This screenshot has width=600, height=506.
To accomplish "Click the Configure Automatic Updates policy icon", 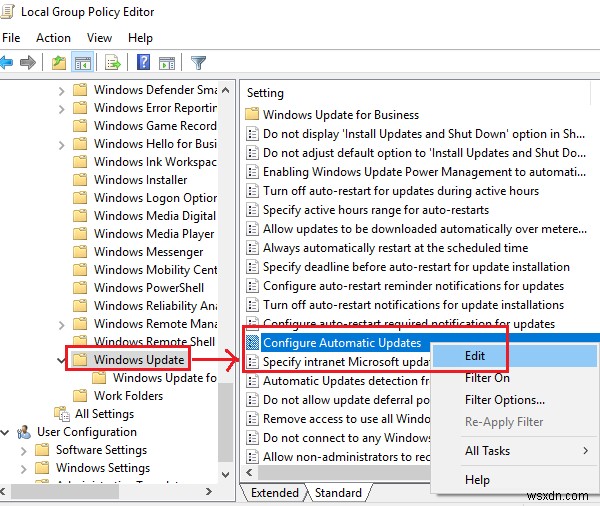I will (252, 343).
